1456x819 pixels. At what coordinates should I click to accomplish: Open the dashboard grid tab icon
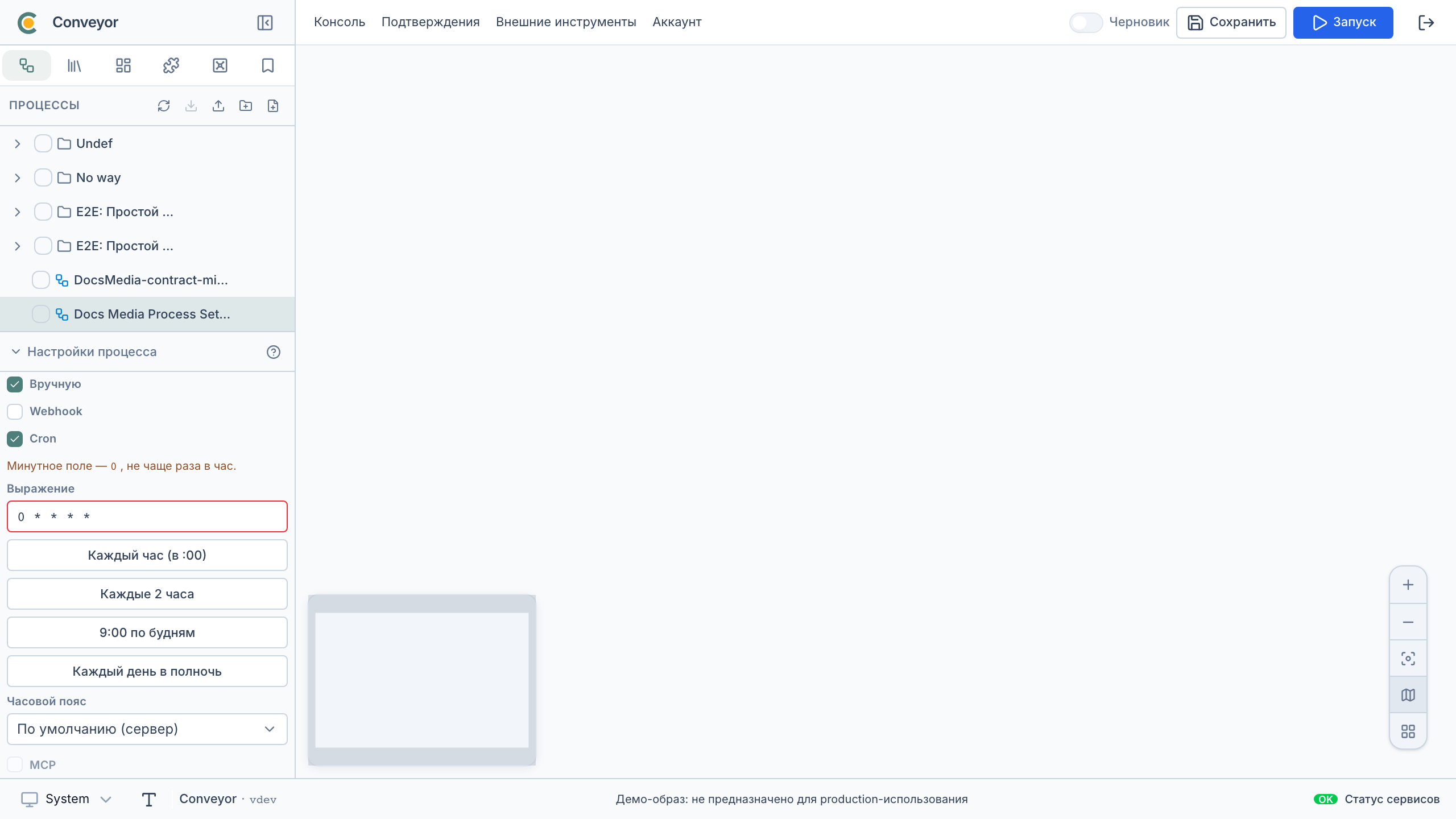123,65
